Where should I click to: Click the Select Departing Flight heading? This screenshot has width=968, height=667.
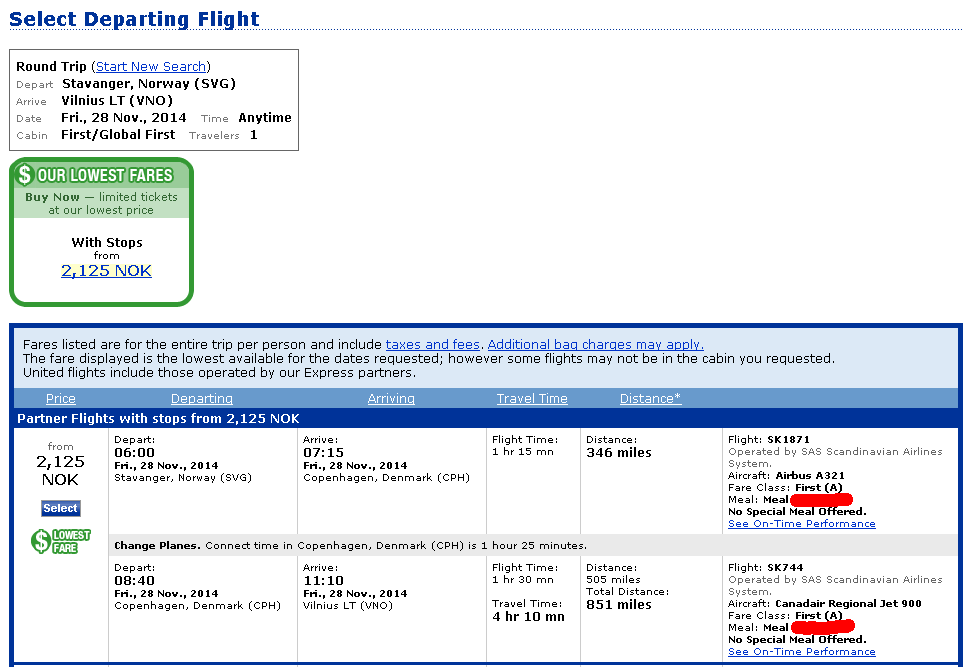134,19
